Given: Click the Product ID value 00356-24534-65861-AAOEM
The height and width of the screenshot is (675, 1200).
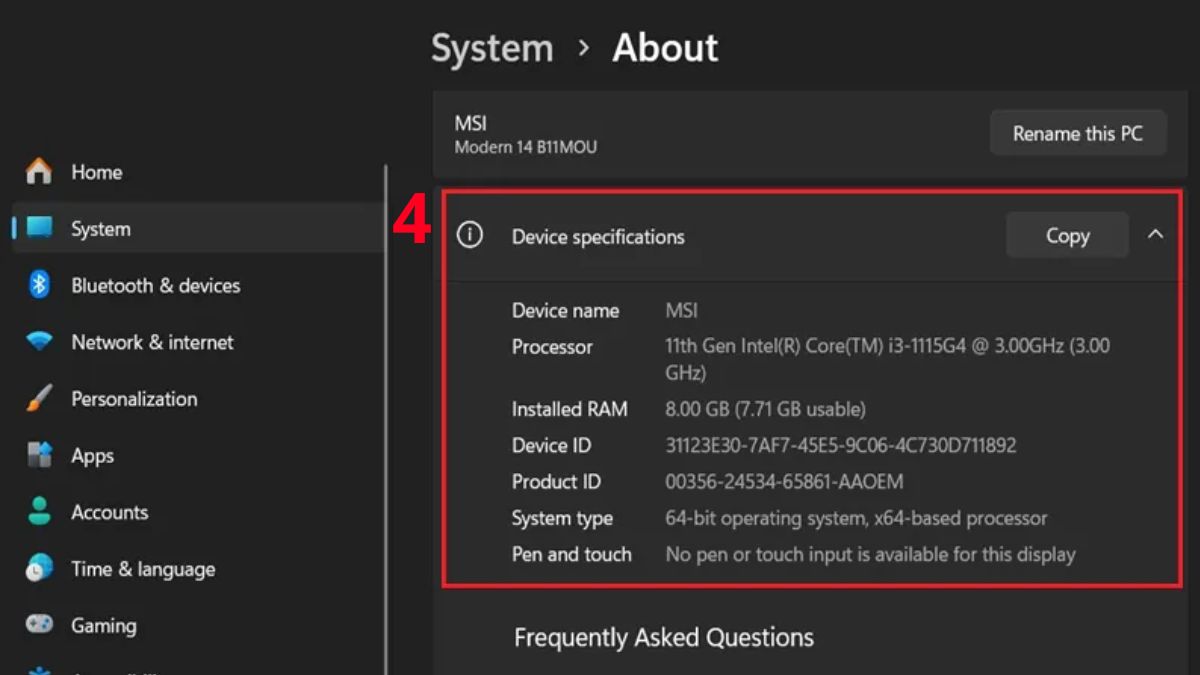Looking at the screenshot, I should (x=784, y=482).
